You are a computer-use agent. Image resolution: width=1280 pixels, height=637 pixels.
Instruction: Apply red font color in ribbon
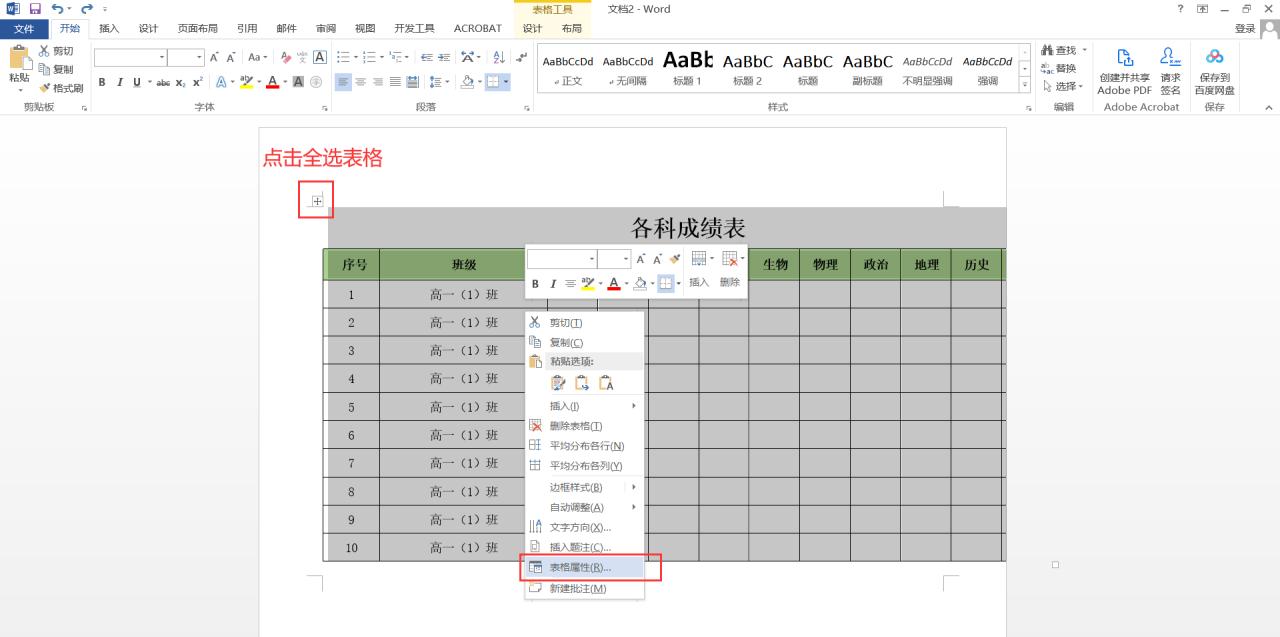272,82
